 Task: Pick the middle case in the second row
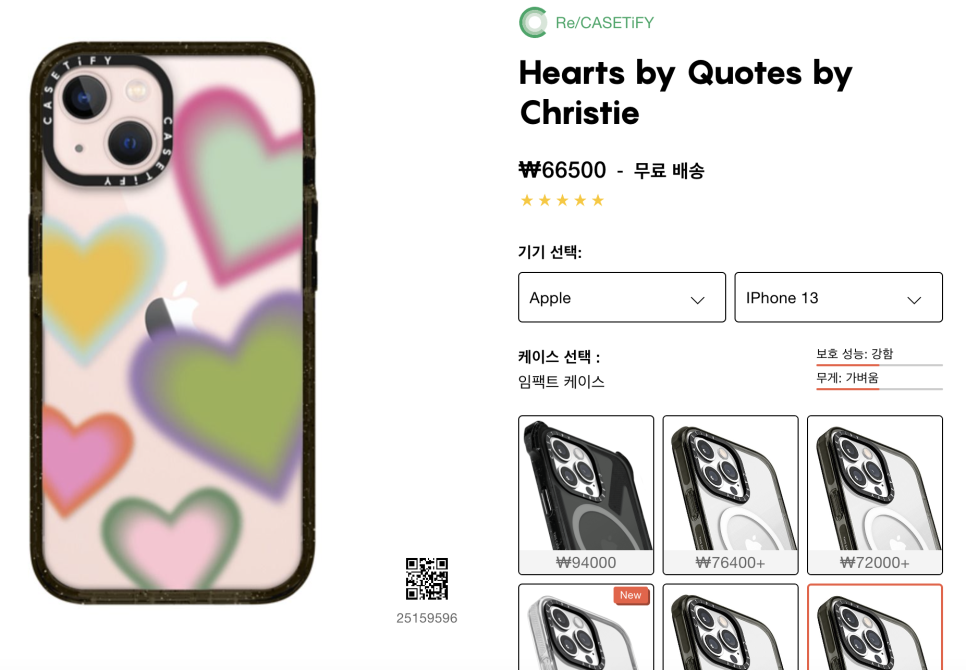[730, 627]
